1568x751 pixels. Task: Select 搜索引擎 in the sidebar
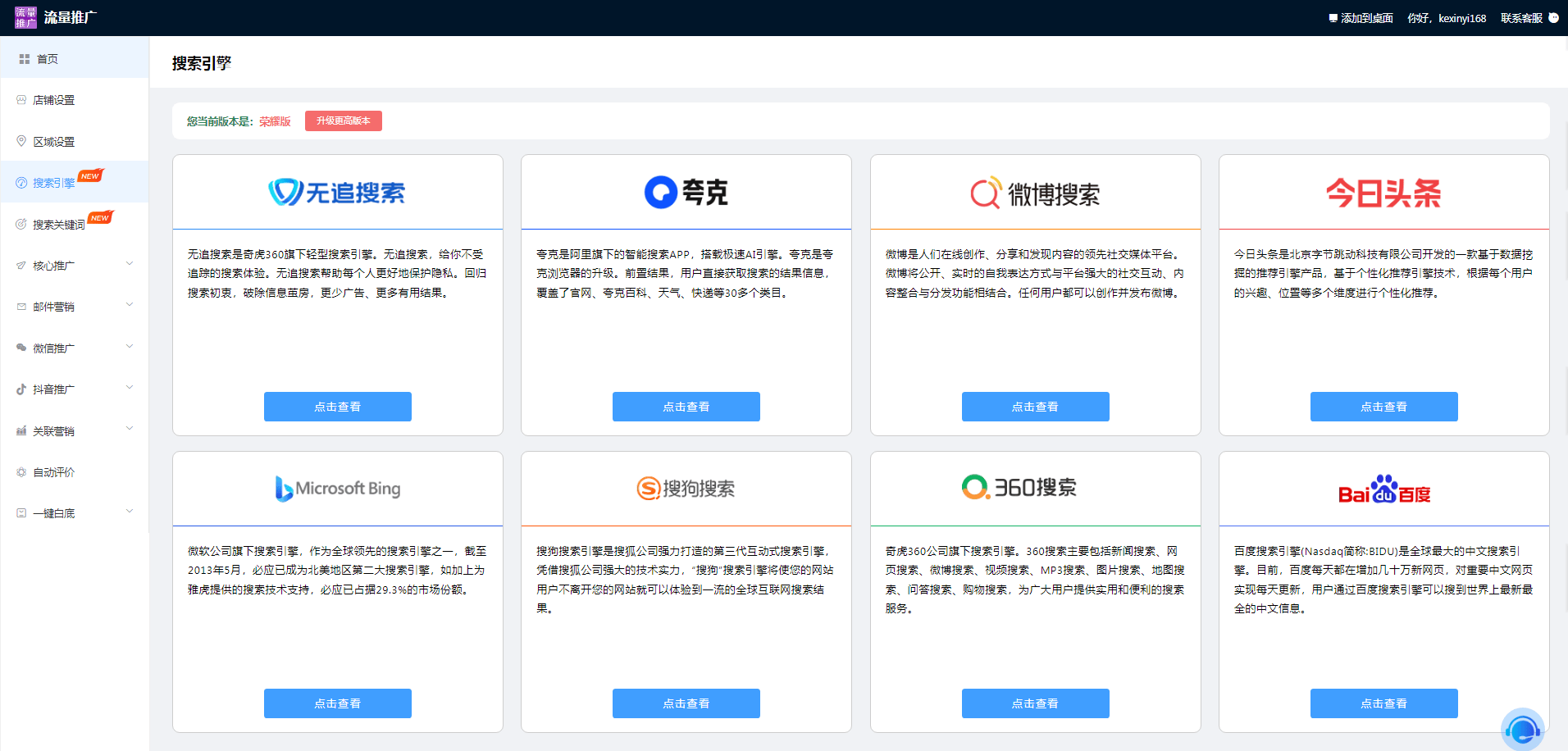click(x=75, y=183)
